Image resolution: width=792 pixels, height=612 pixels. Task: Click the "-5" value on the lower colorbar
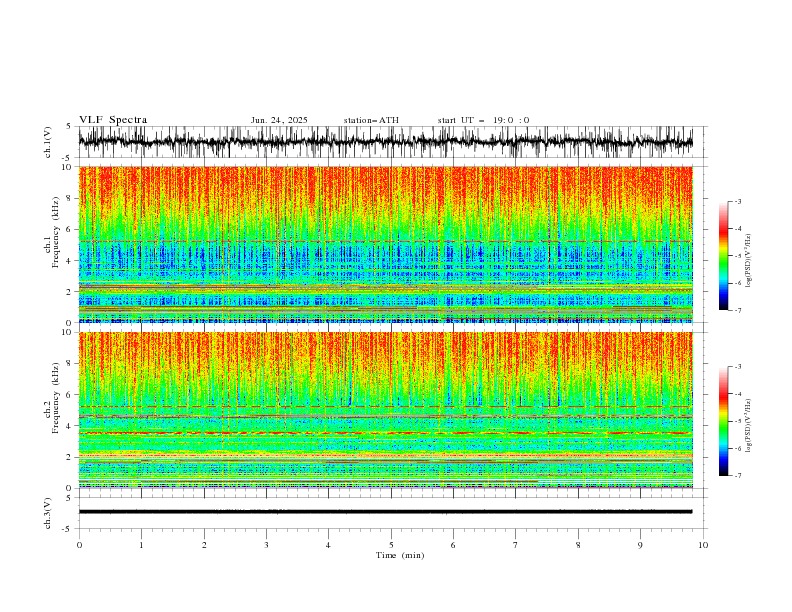pos(738,421)
